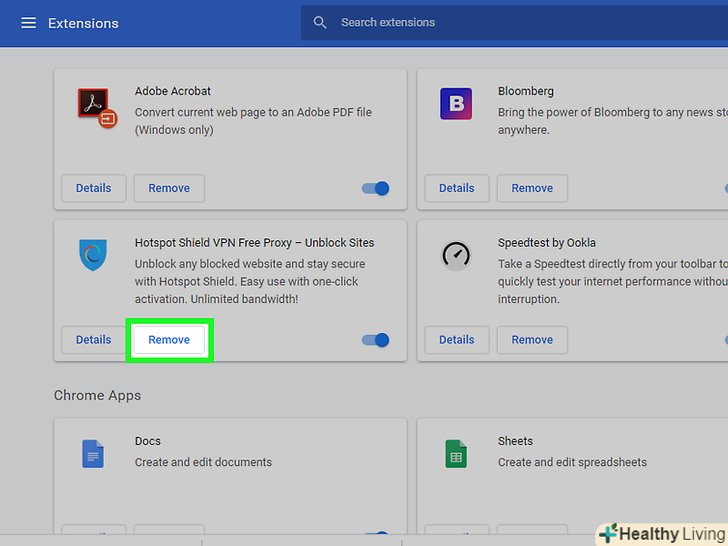This screenshot has width=728, height=546.
Task: Click the Docs app icon
Action: tap(93, 454)
